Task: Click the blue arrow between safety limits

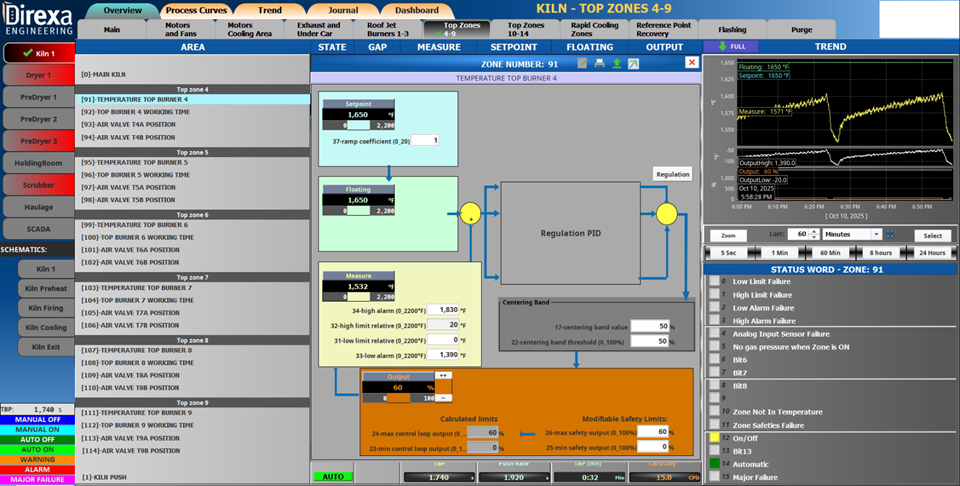Action: pyautogui.click(x=527, y=434)
